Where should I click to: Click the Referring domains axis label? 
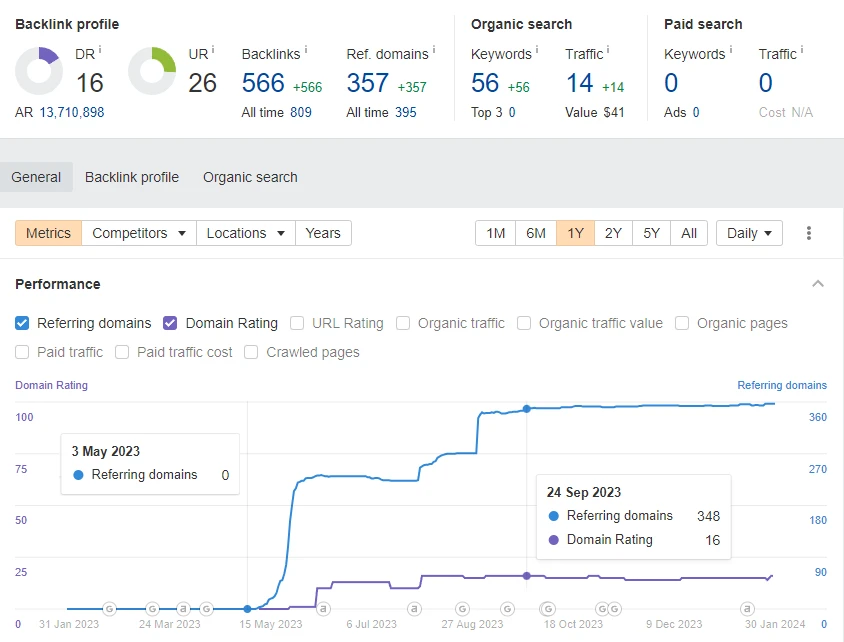782,385
